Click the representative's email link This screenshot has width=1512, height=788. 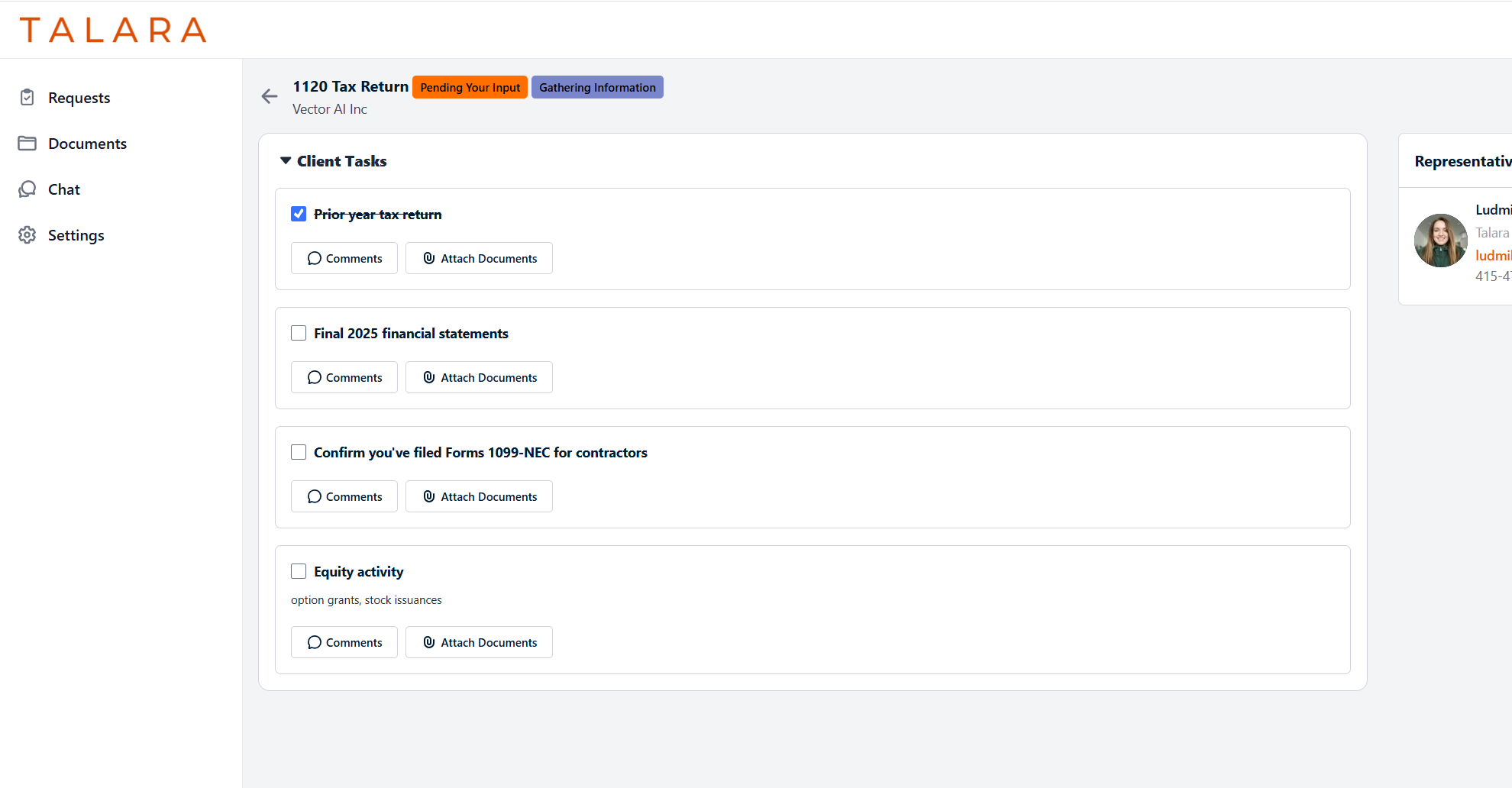[1494, 255]
